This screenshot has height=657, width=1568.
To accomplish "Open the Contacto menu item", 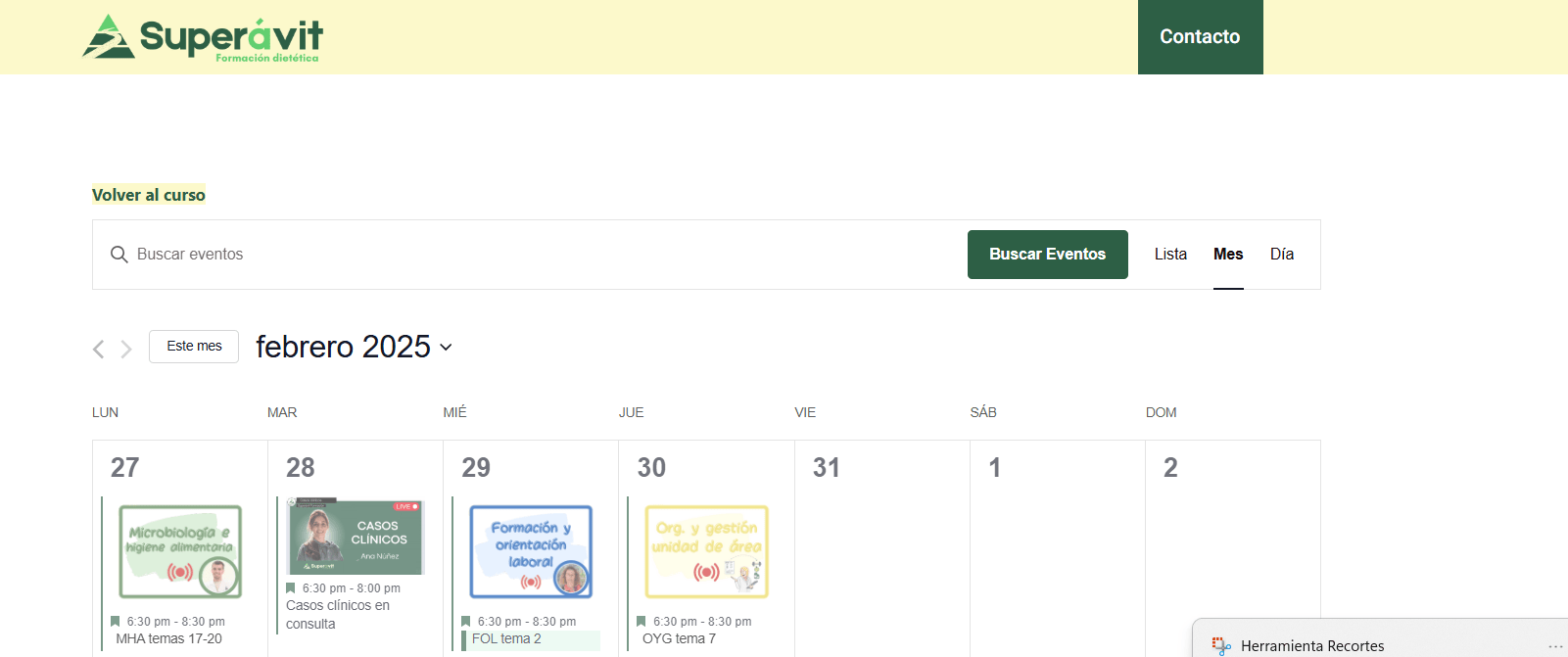I will [1200, 37].
